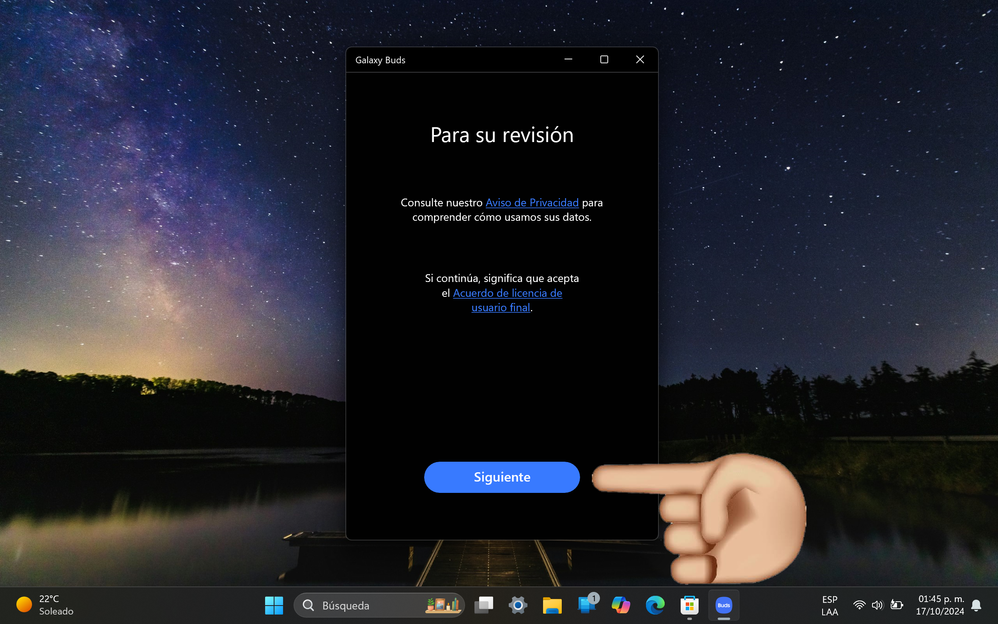
Task: Open the Windows Start menu
Action: tap(274, 605)
